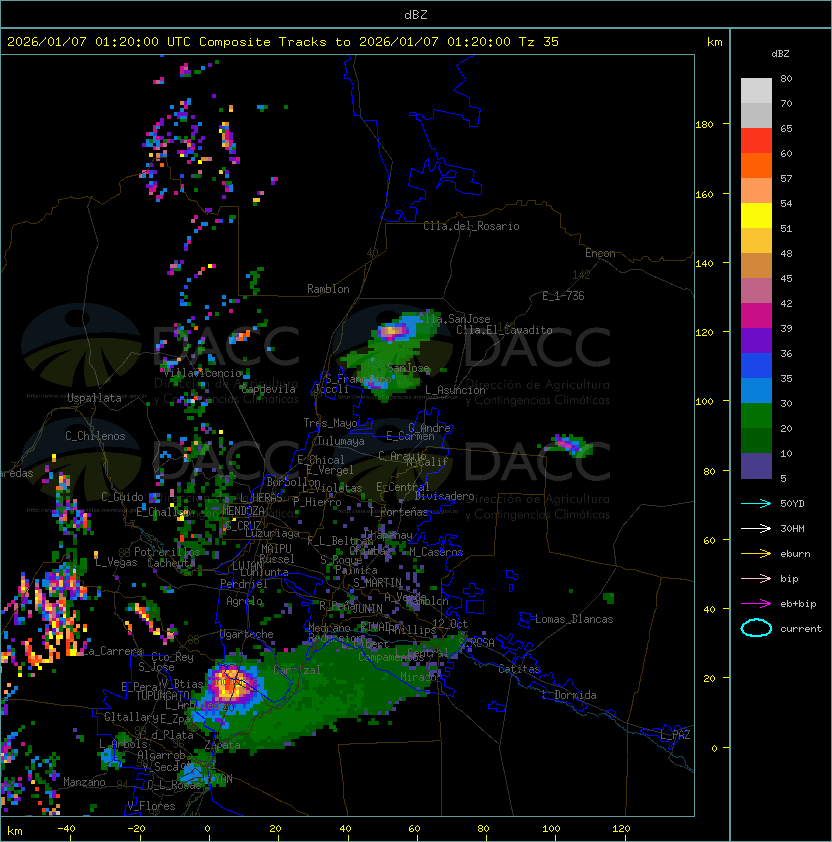Select the Lomas_Blancas location label

pos(573,619)
